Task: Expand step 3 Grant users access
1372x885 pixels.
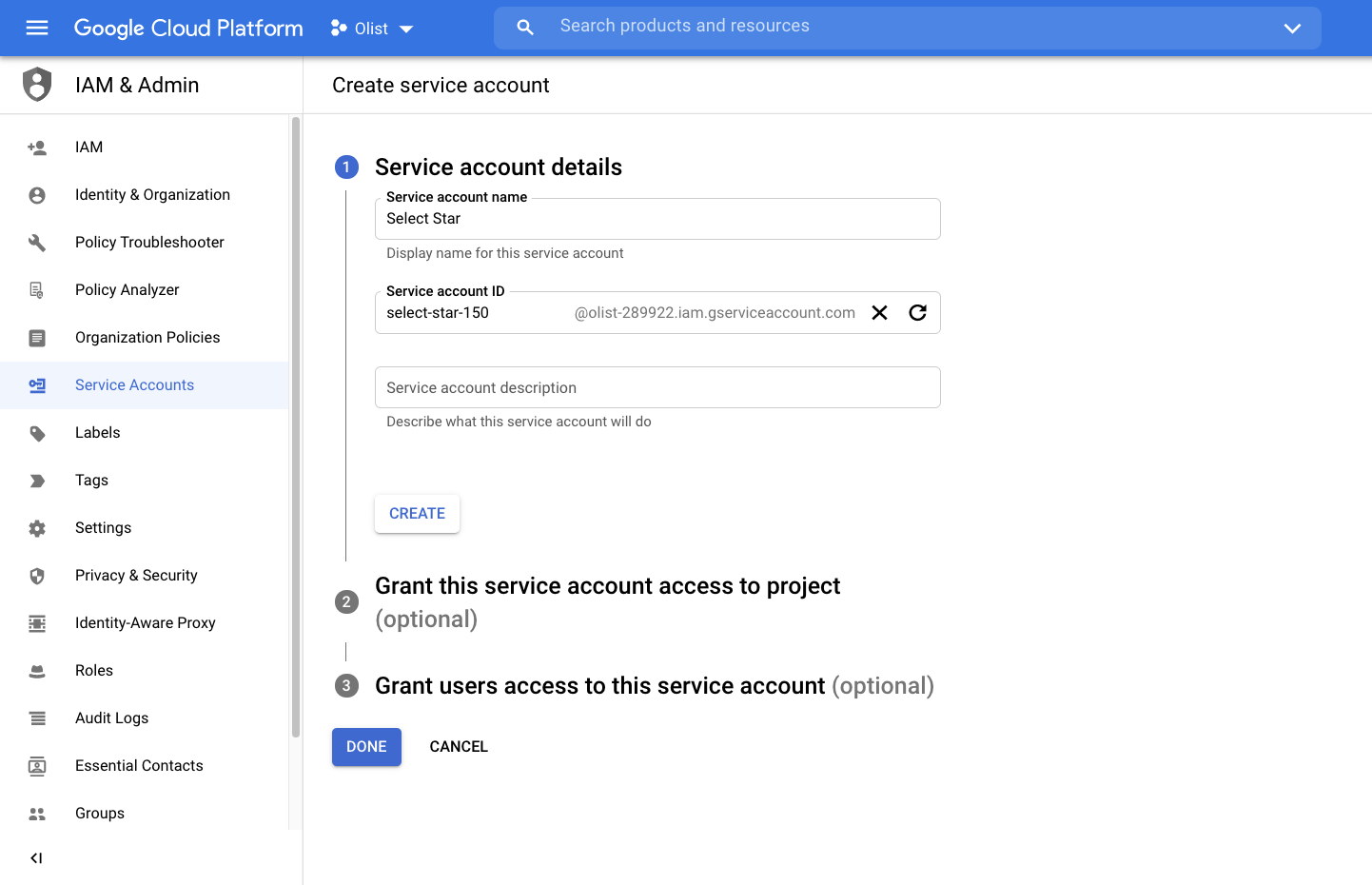Action: [x=634, y=686]
